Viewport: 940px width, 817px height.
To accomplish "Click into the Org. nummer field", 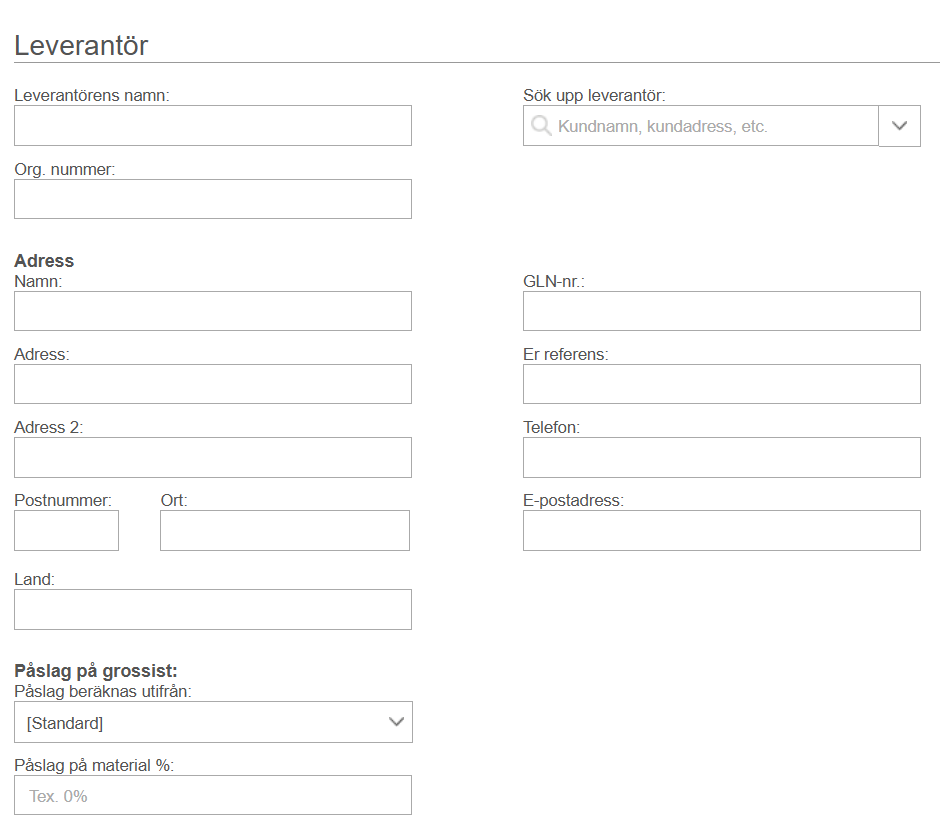I will point(213,199).
